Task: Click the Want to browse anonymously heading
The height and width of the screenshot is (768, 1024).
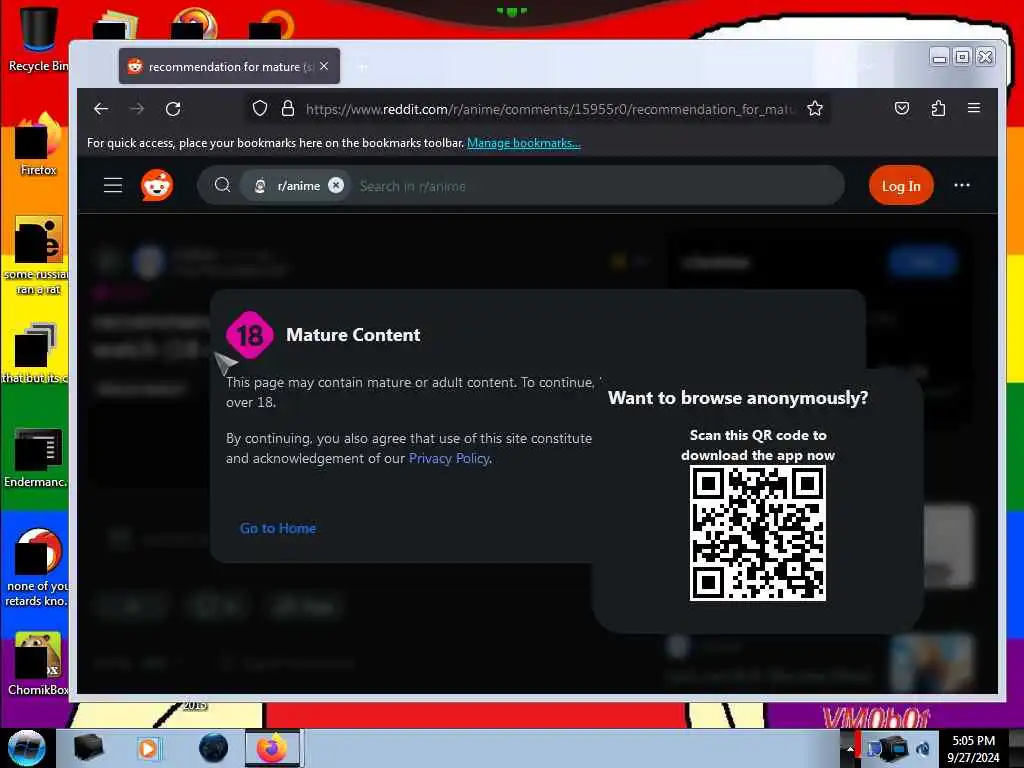Action: coord(738,398)
